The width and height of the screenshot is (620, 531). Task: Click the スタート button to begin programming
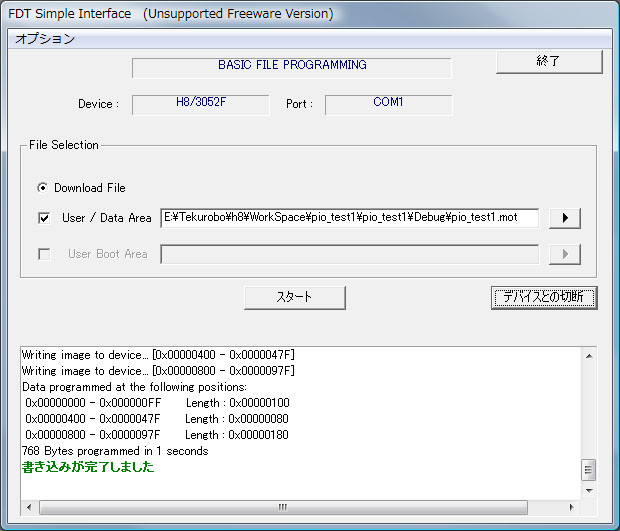[295, 297]
